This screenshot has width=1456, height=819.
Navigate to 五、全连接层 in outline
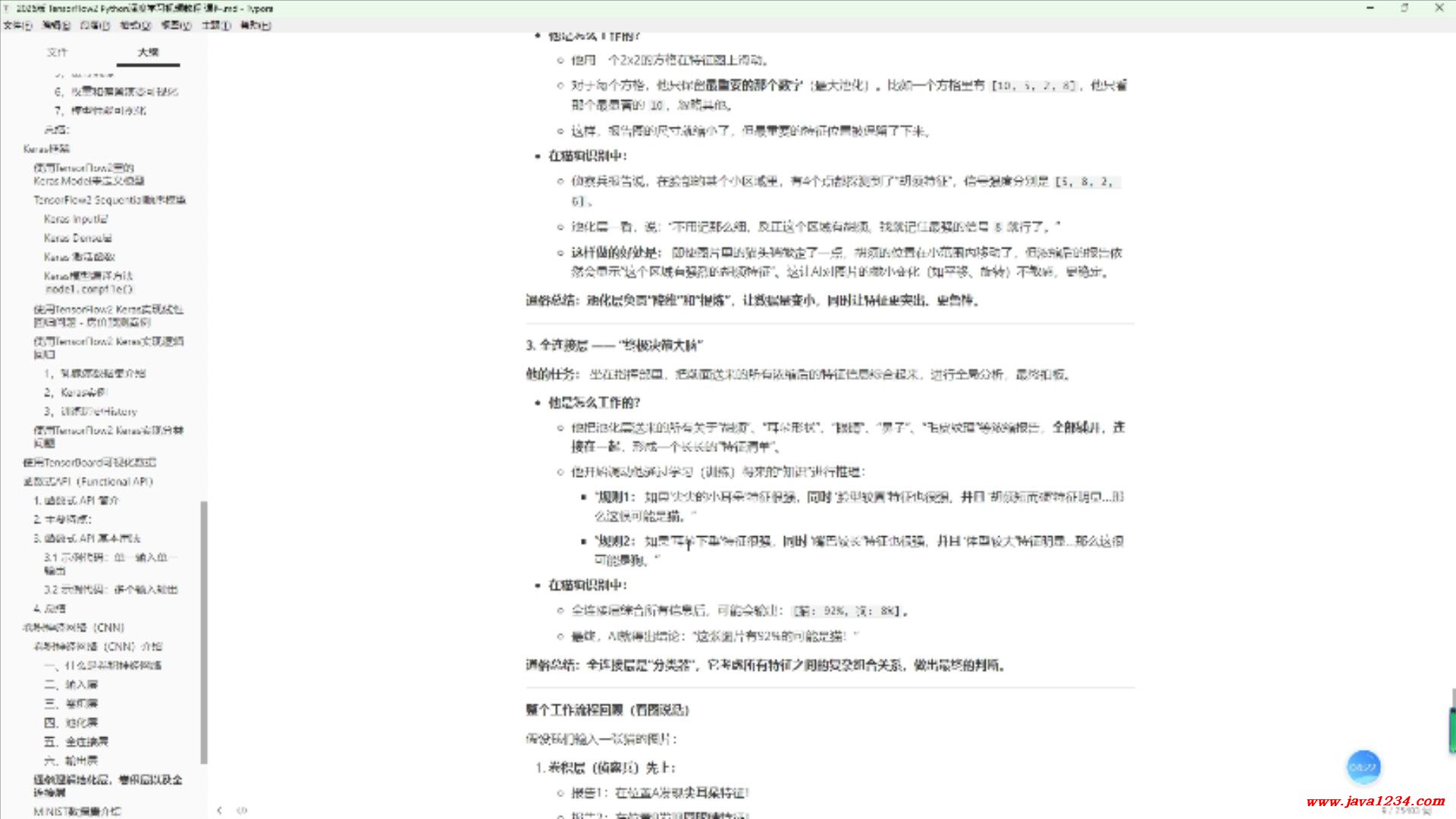(76, 741)
